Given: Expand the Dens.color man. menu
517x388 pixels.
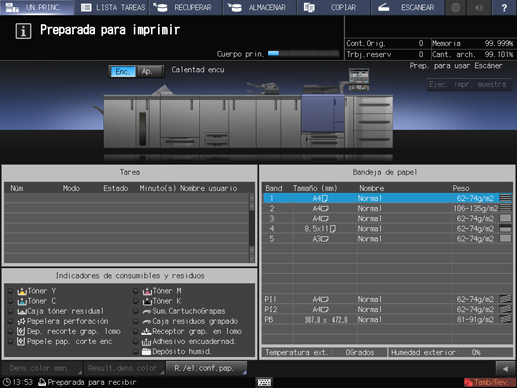Looking at the screenshot, I should [x=42, y=368].
